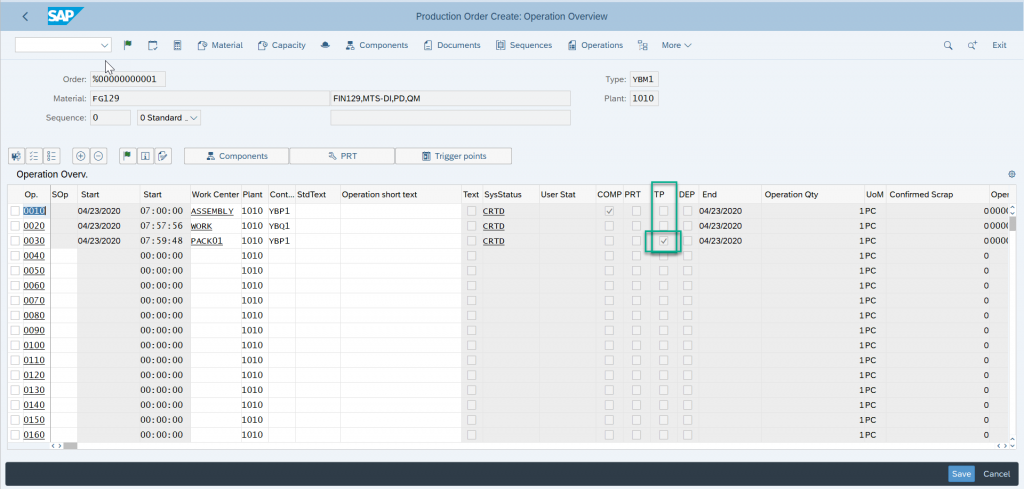Screen dimensions: 1024x489
Task: Click the Trigger points button
Action: [x=454, y=156]
